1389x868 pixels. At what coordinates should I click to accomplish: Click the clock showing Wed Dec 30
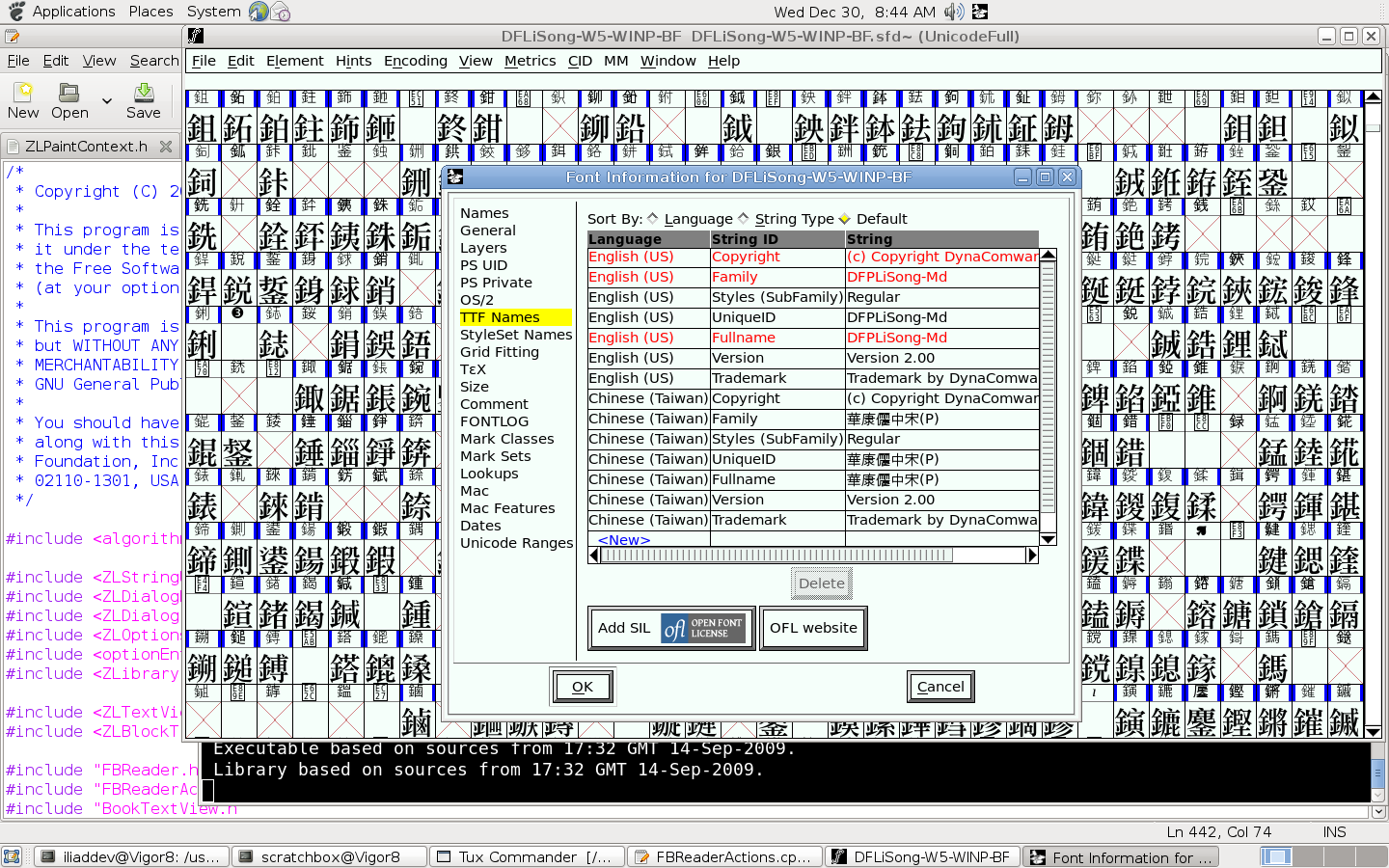click(x=855, y=12)
